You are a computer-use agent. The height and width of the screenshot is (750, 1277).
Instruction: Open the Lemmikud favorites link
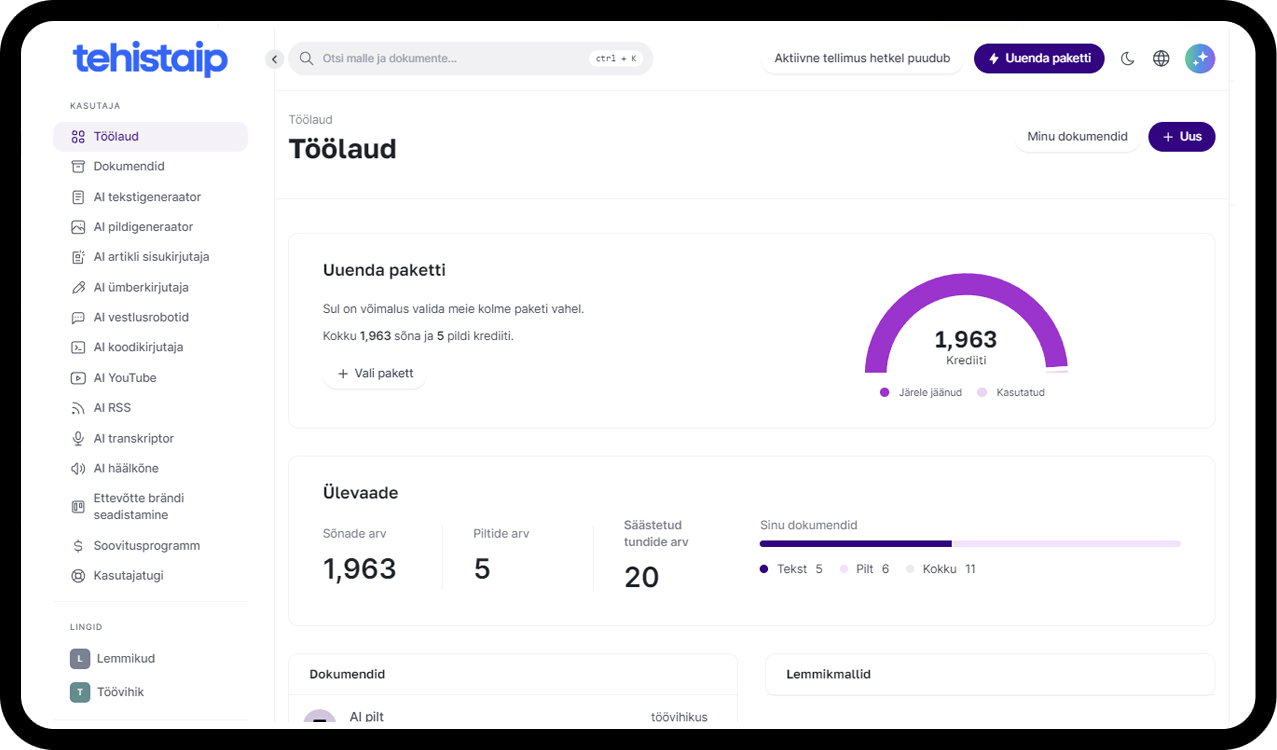click(x=112, y=658)
